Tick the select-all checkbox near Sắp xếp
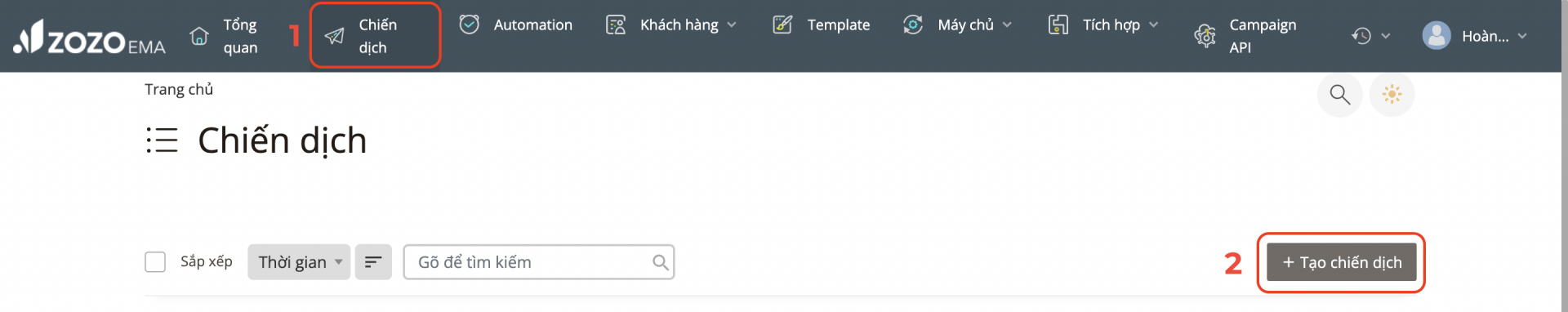1568x312 pixels. click(x=155, y=262)
